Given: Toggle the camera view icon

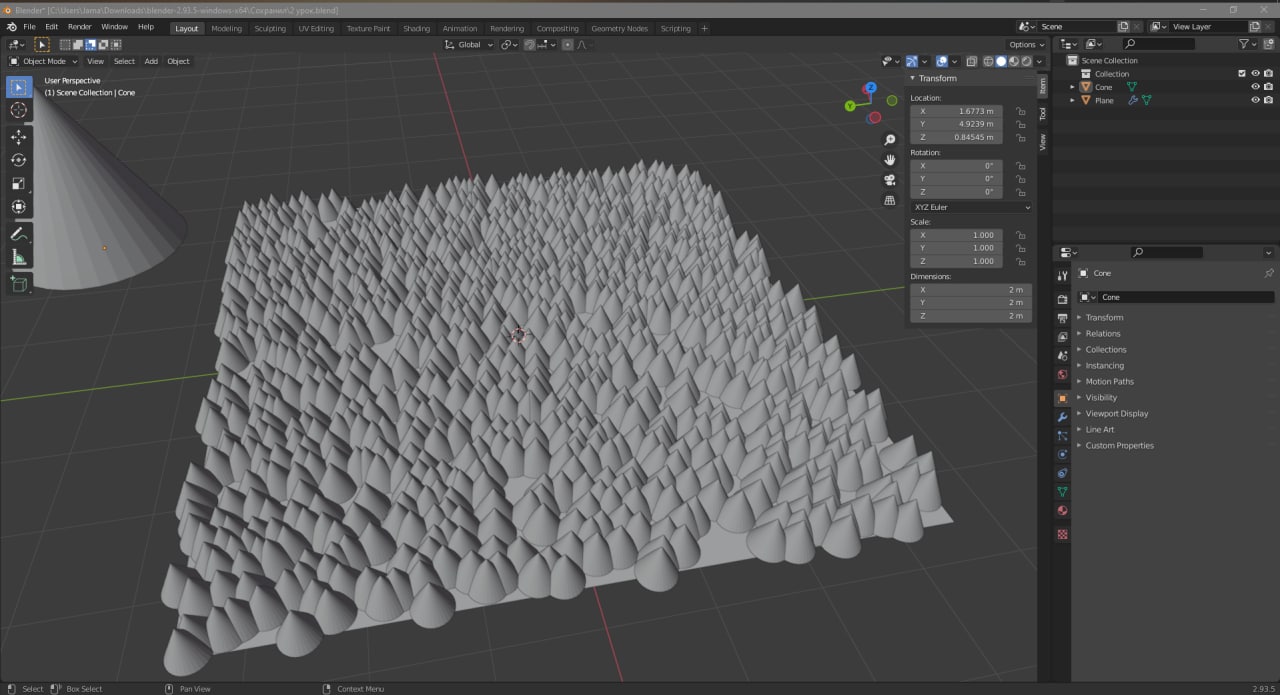Looking at the screenshot, I should pyautogui.click(x=890, y=180).
